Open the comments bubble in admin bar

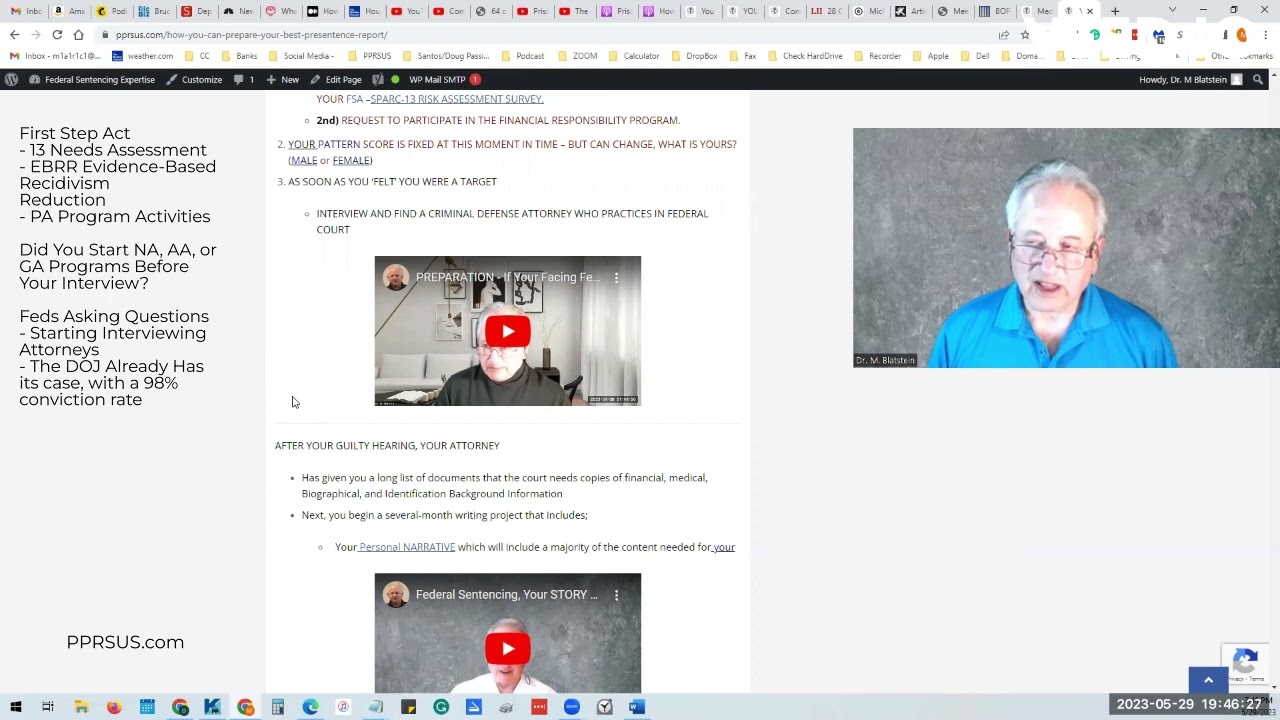pos(244,79)
